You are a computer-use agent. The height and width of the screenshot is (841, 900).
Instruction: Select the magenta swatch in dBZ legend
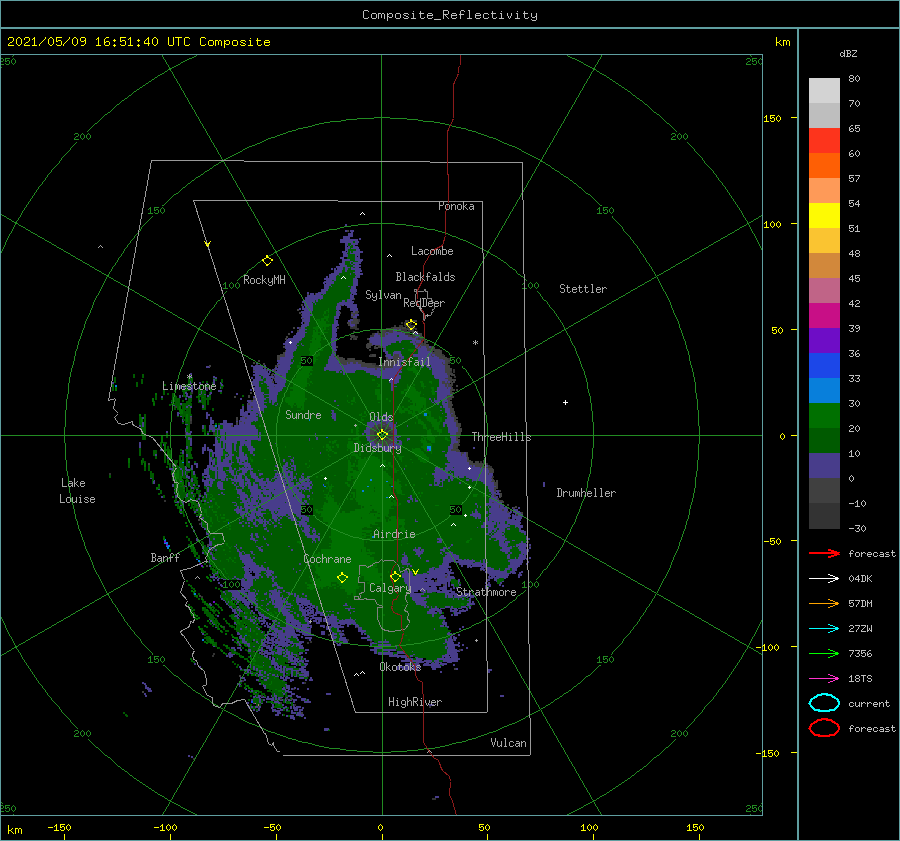click(824, 316)
